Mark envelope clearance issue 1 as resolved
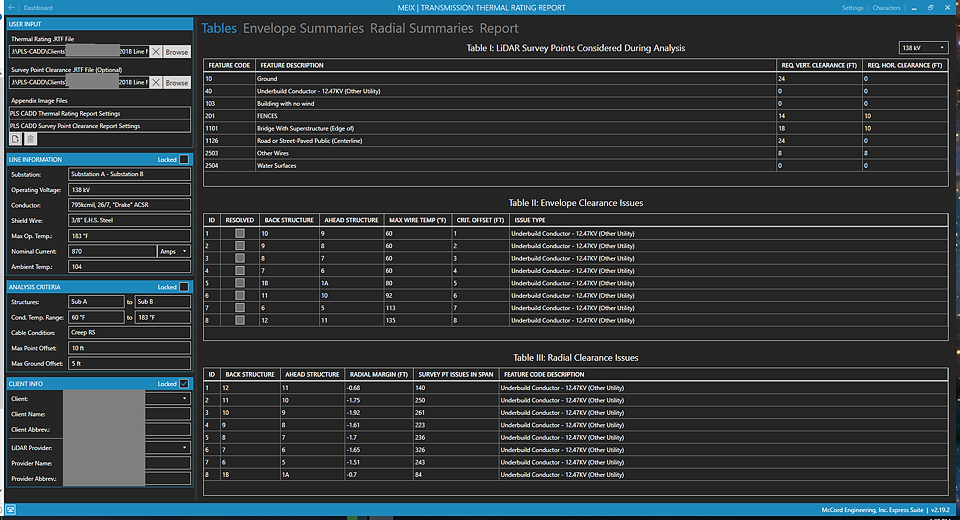This screenshot has height=520, width=960. pyautogui.click(x=239, y=233)
